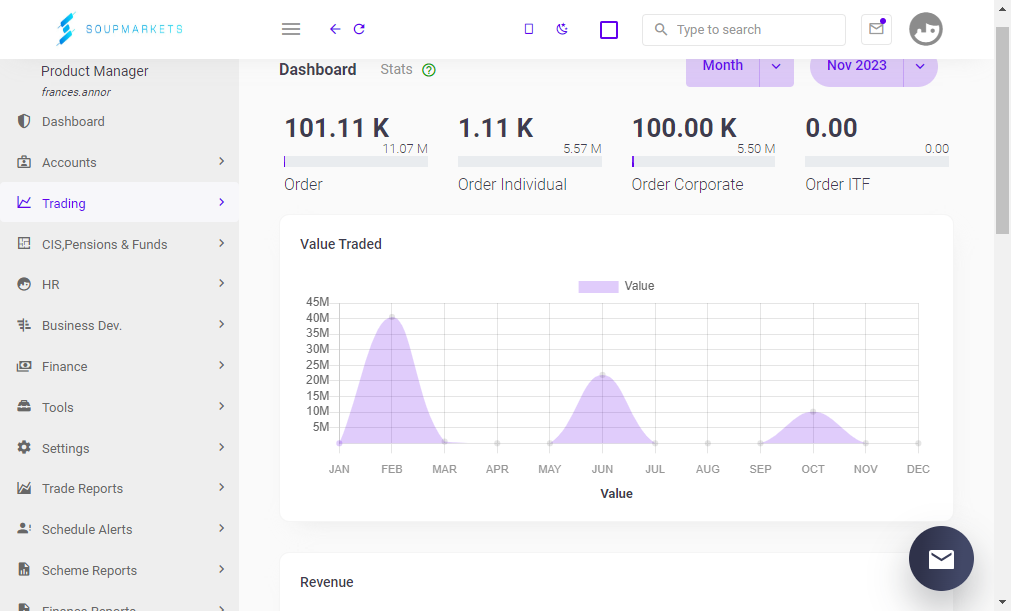Click the Order Corporate progress bar
The height and width of the screenshot is (611, 1011).
pyautogui.click(x=703, y=162)
